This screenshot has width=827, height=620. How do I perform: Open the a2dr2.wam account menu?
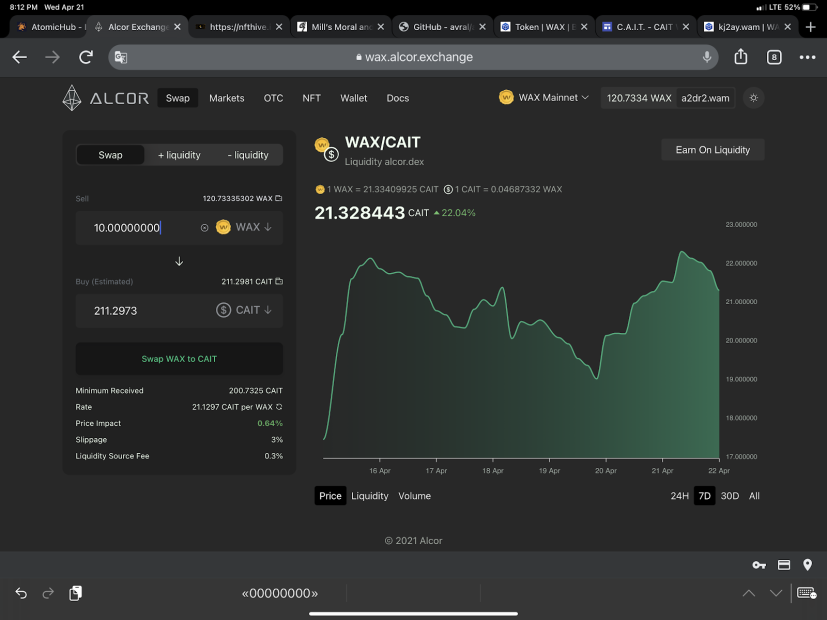pyautogui.click(x=705, y=98)
